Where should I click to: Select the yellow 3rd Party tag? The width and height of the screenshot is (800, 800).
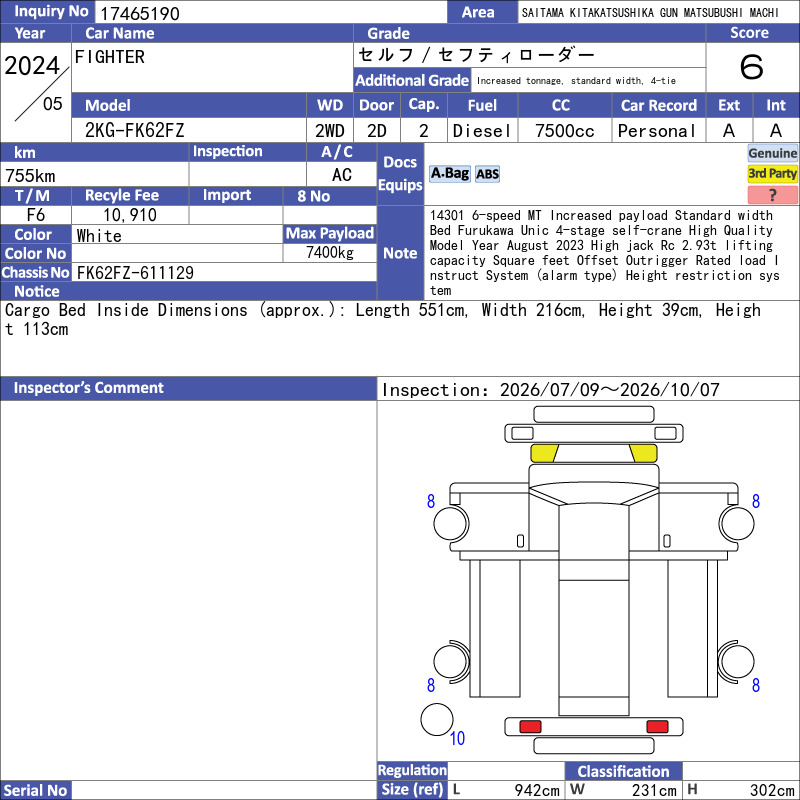[x=772, y=173]
